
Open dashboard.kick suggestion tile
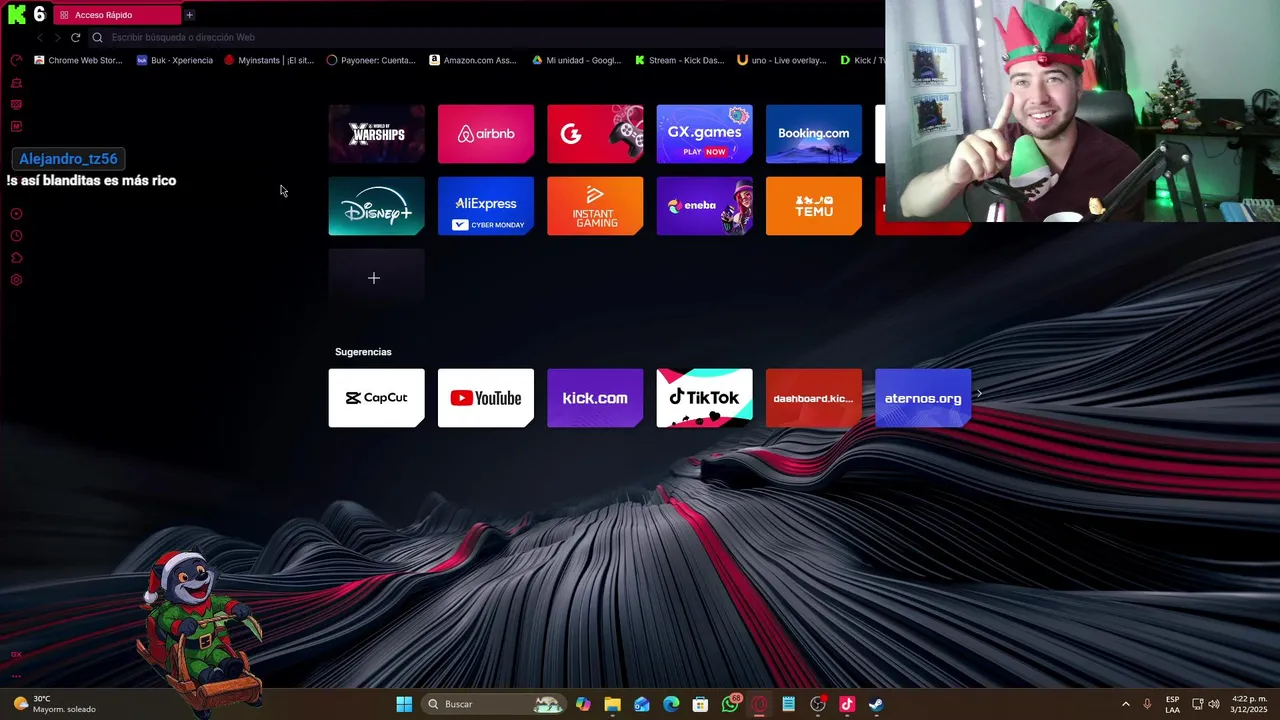pyautogui.click(x=814, y=398)
